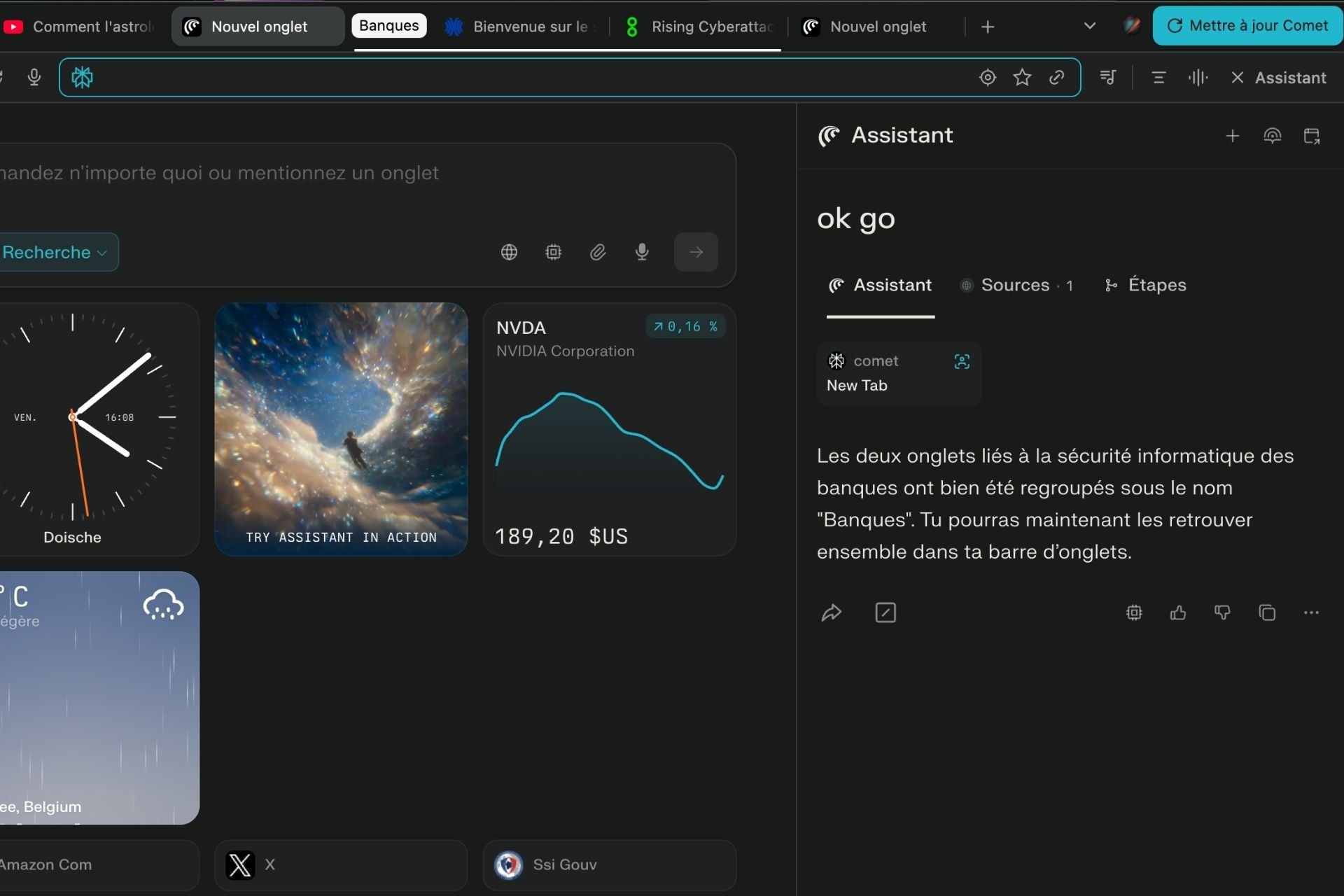Toggle microphone dictation in search box
The image size is (1344, 896).
[x=641, y=252]
